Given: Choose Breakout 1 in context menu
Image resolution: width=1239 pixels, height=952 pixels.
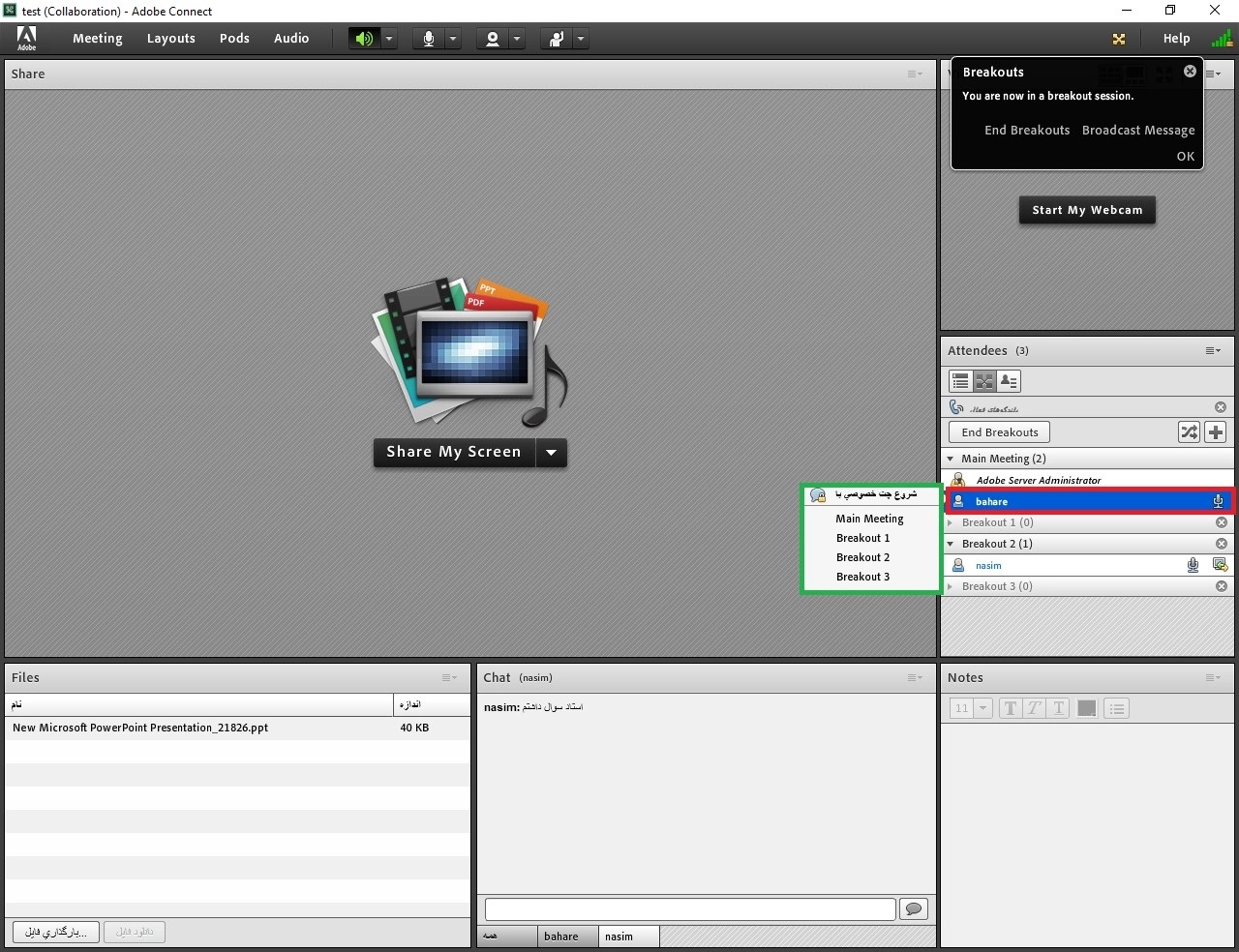Looking at the screenshot, I should coord(862,538).
